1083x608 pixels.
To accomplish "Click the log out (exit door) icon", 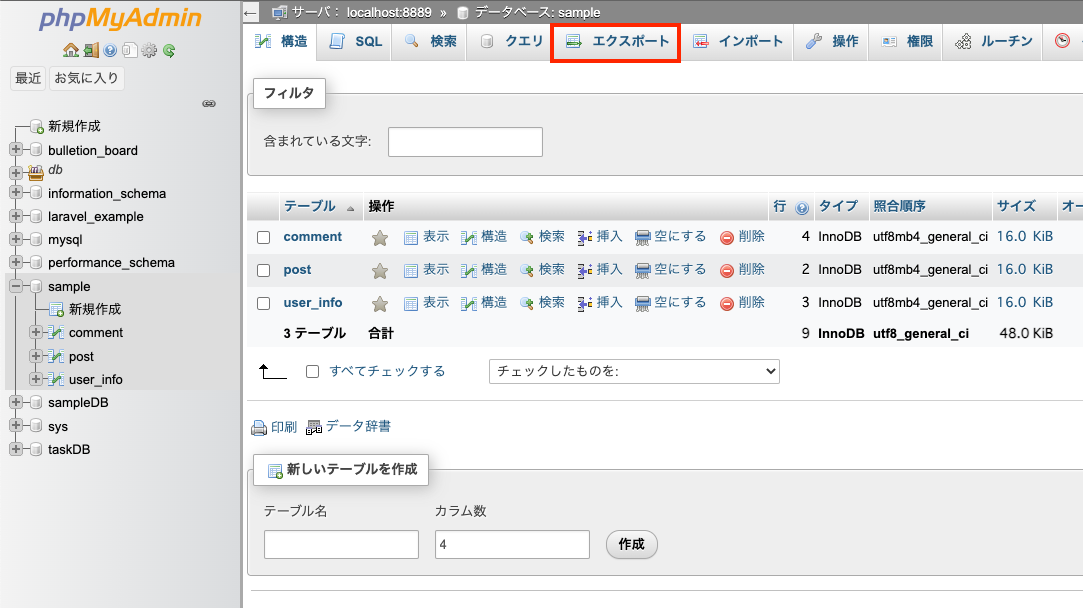I will click(x=91, y=50).
